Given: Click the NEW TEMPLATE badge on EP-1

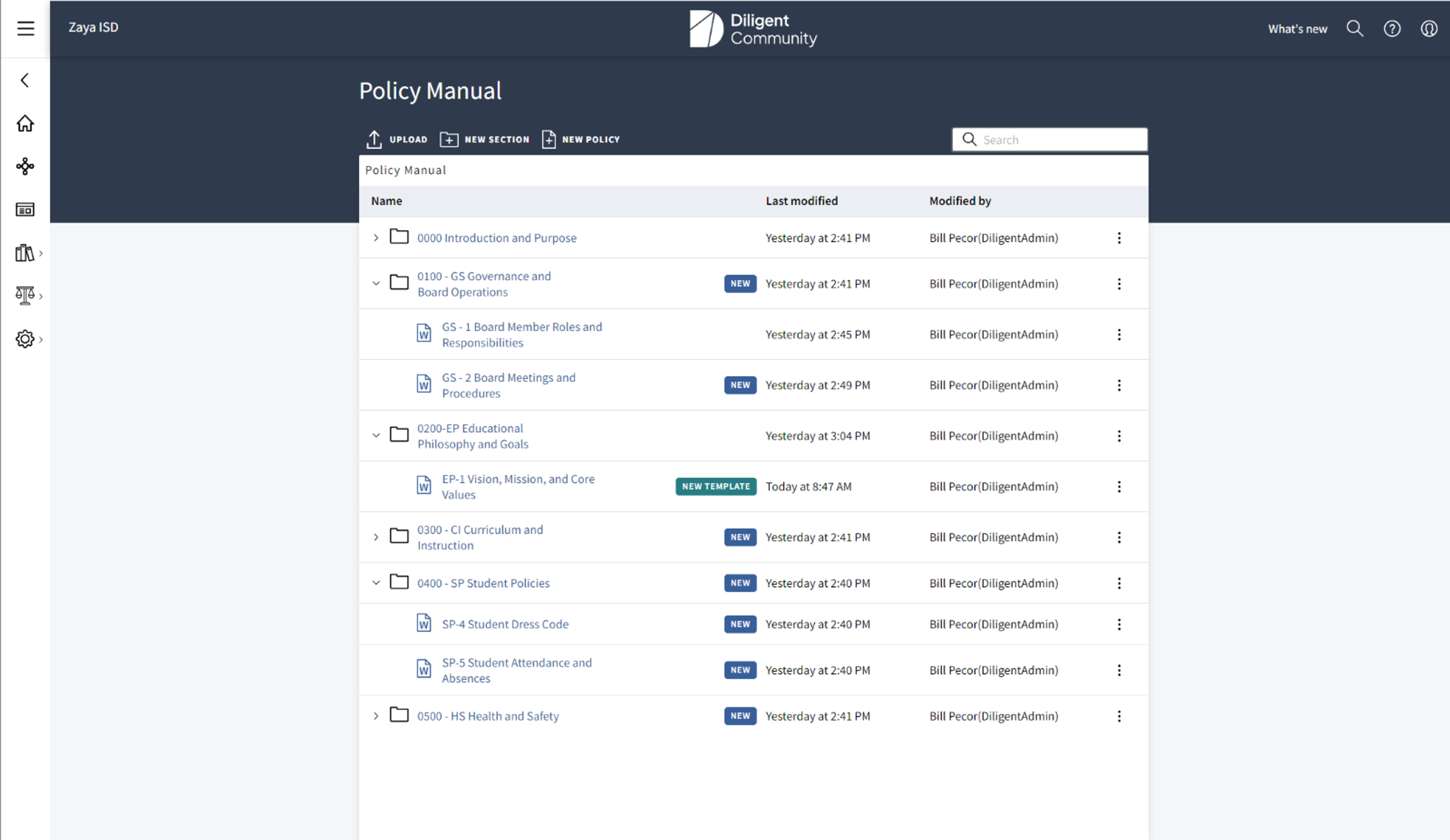Looking at the screenshot, I should 715,486.
